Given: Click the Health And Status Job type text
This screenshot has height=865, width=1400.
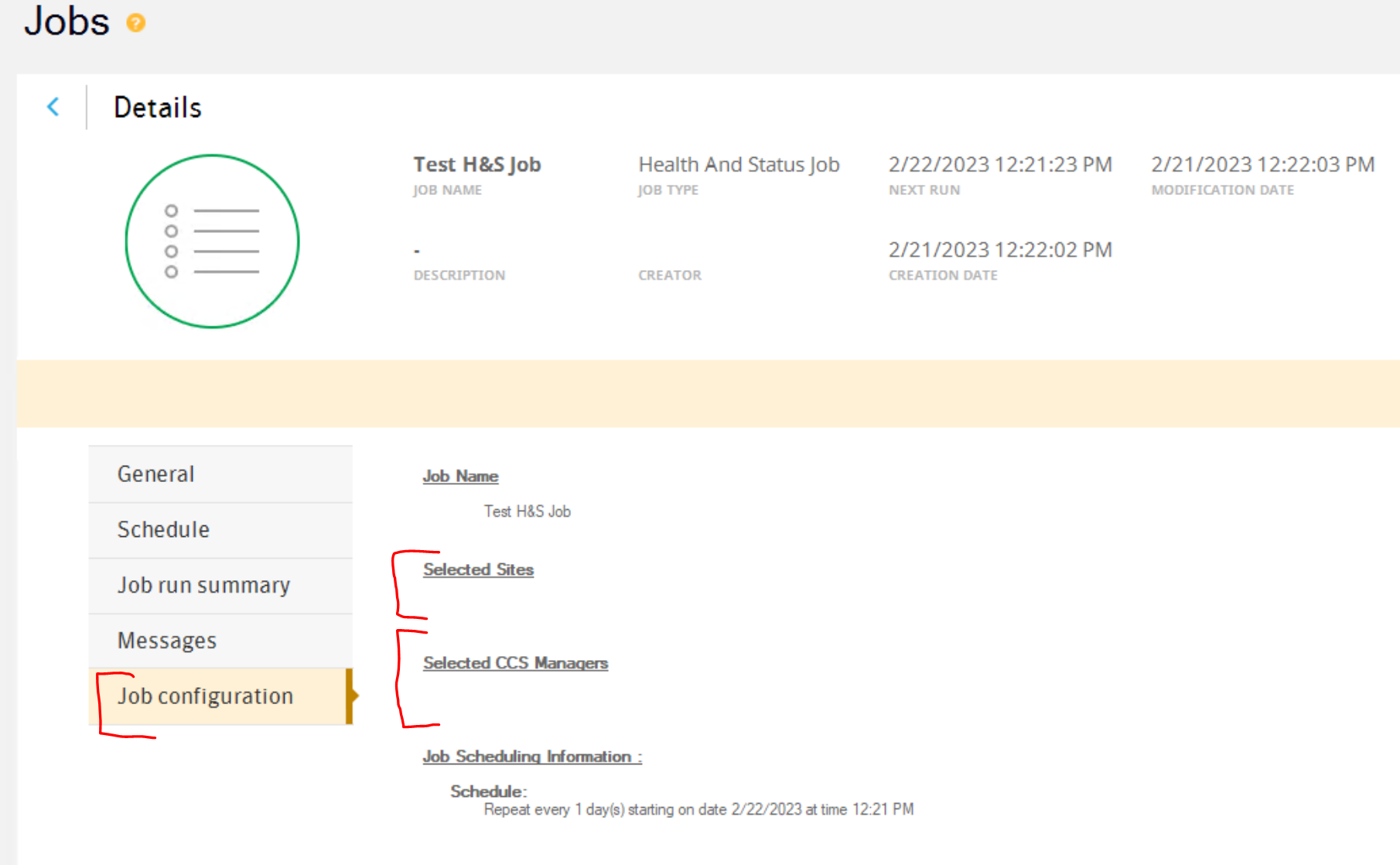Looking at the screenshot, I should click(x=739, y=165).
